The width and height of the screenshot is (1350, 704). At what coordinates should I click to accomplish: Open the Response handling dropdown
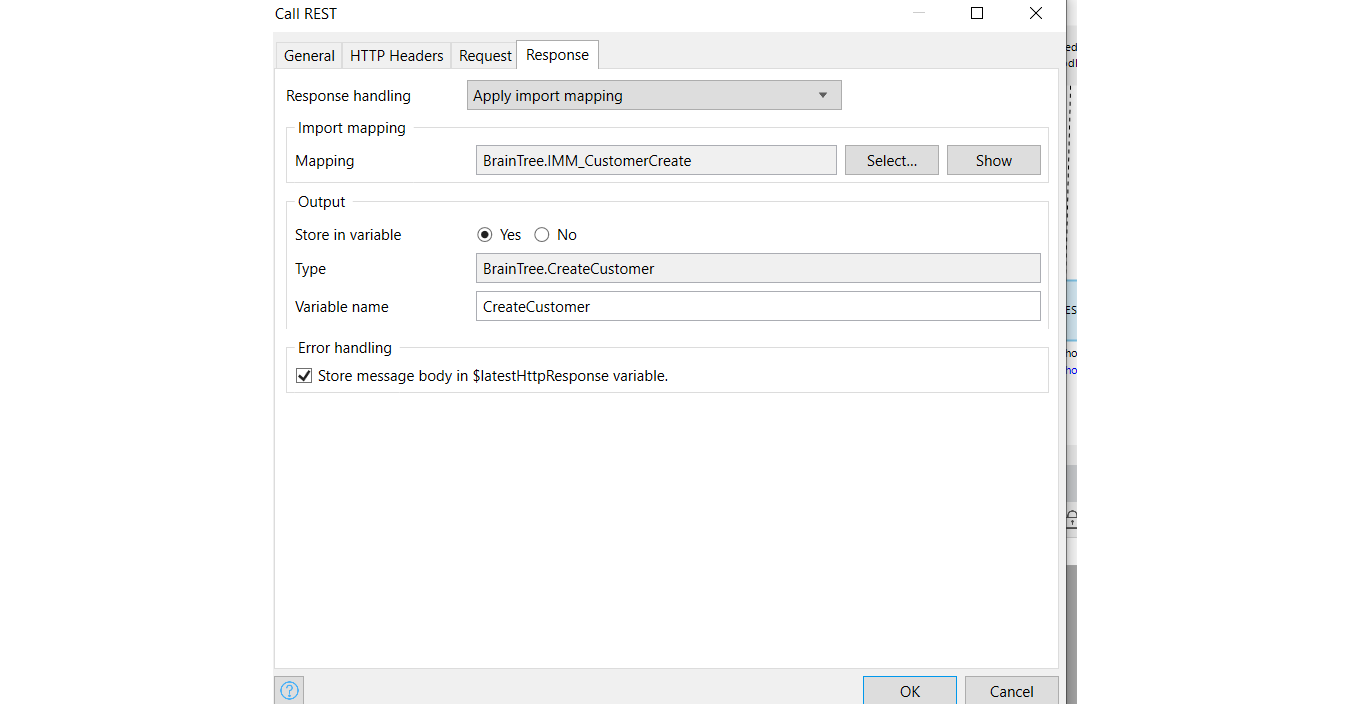(x=822, y=94)
